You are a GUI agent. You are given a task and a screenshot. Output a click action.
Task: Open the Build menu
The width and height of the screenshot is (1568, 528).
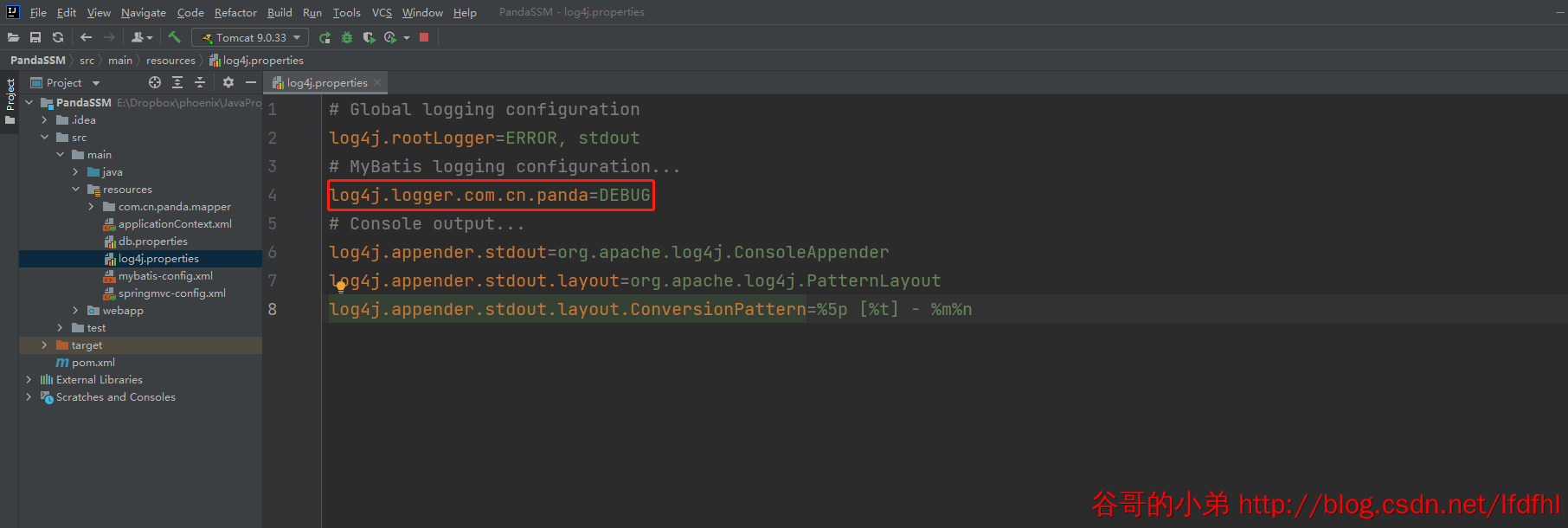click(x=280, y=12)
